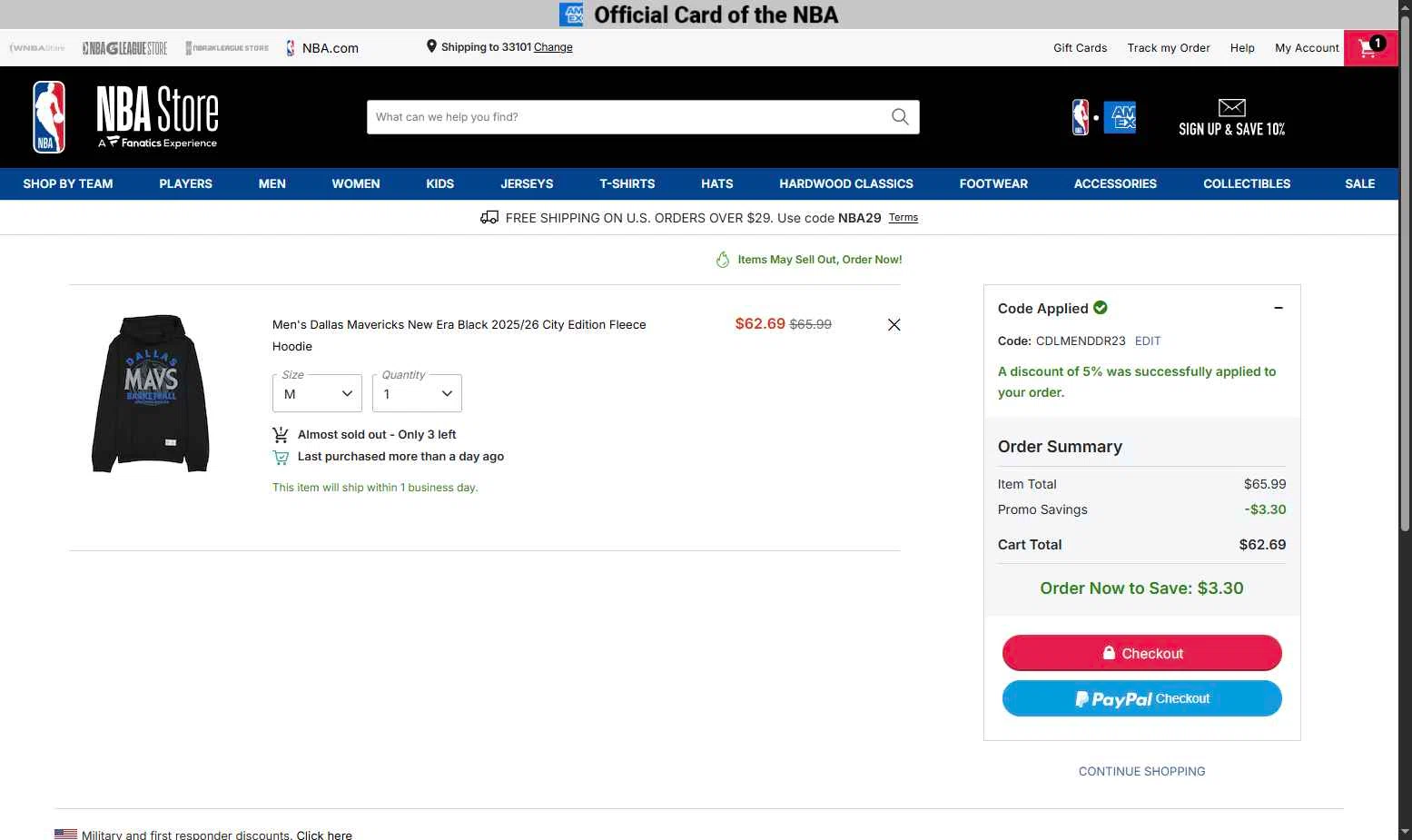Open Gift Cards link
The height and width of the screenshot is (840, 1412).
pyautogui.click(x=1081, y=48)
